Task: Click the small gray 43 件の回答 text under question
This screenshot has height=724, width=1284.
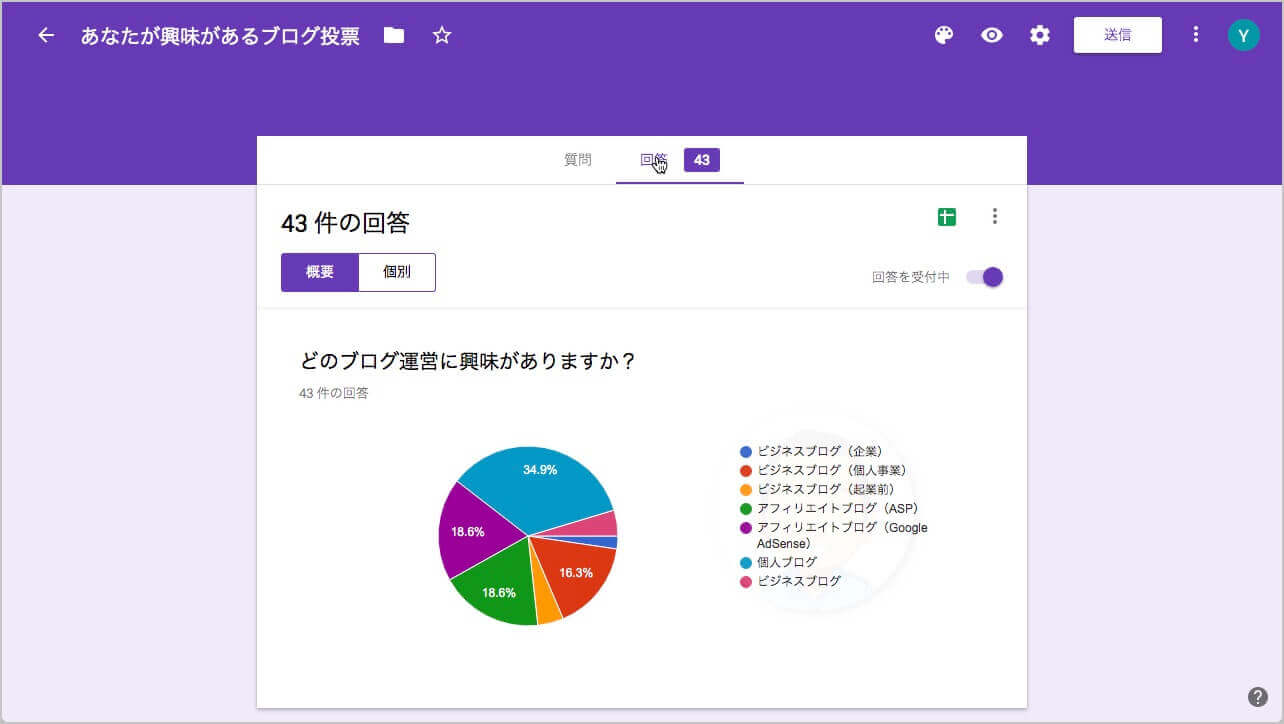Action: coord(334,393)
